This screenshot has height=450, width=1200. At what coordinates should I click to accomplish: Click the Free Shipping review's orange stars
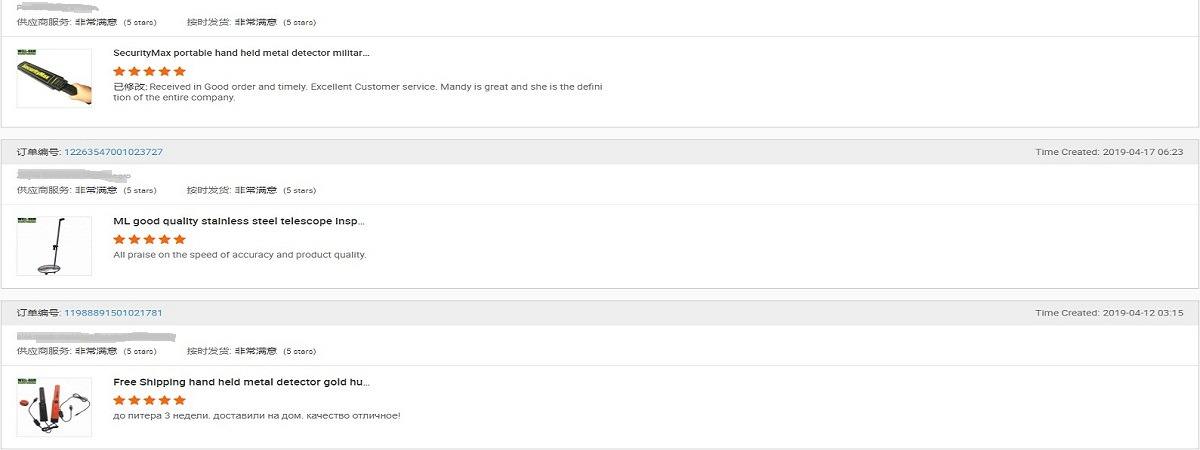pyautogui.click(x=150, y=400)
